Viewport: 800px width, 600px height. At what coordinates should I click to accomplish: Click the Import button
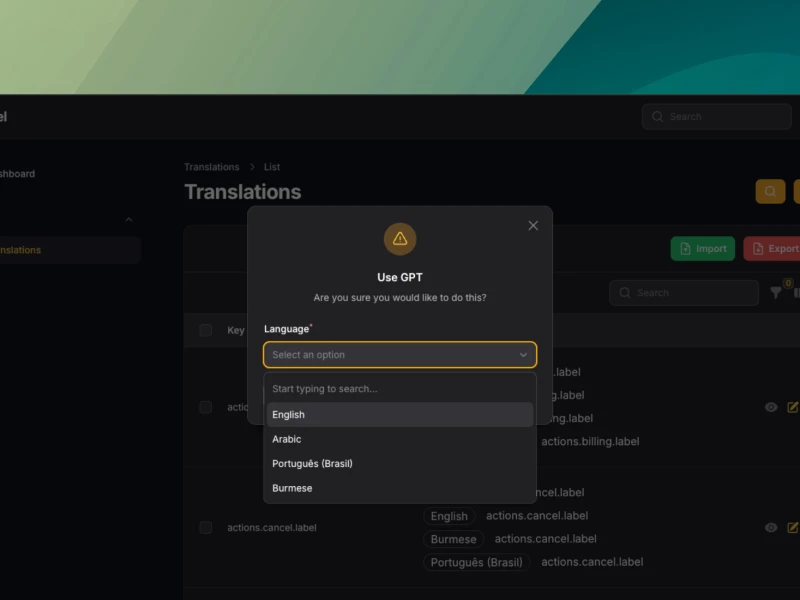[703, 248]
